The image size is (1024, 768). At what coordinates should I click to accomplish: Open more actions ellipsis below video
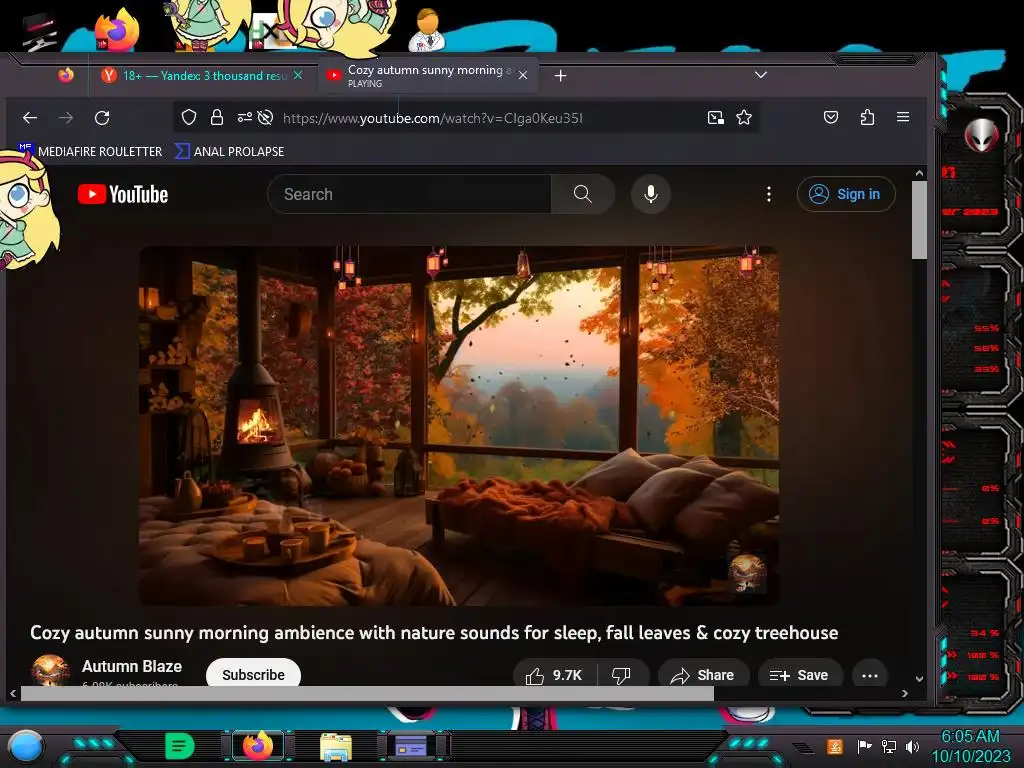(x=870, y=675)
